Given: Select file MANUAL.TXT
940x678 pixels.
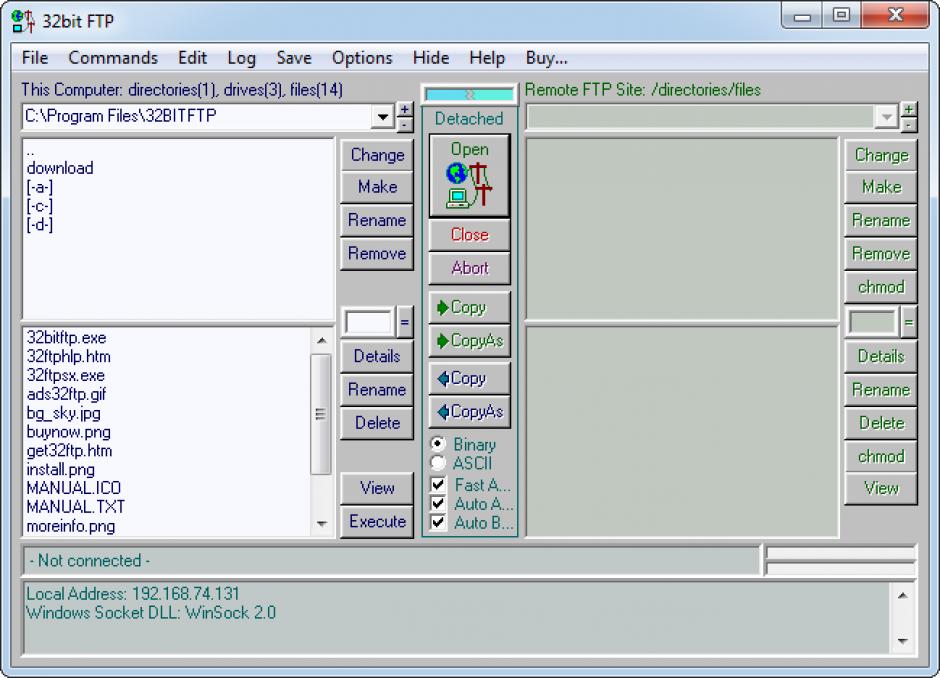Looking at the screenshot, I should coord(76,507).
